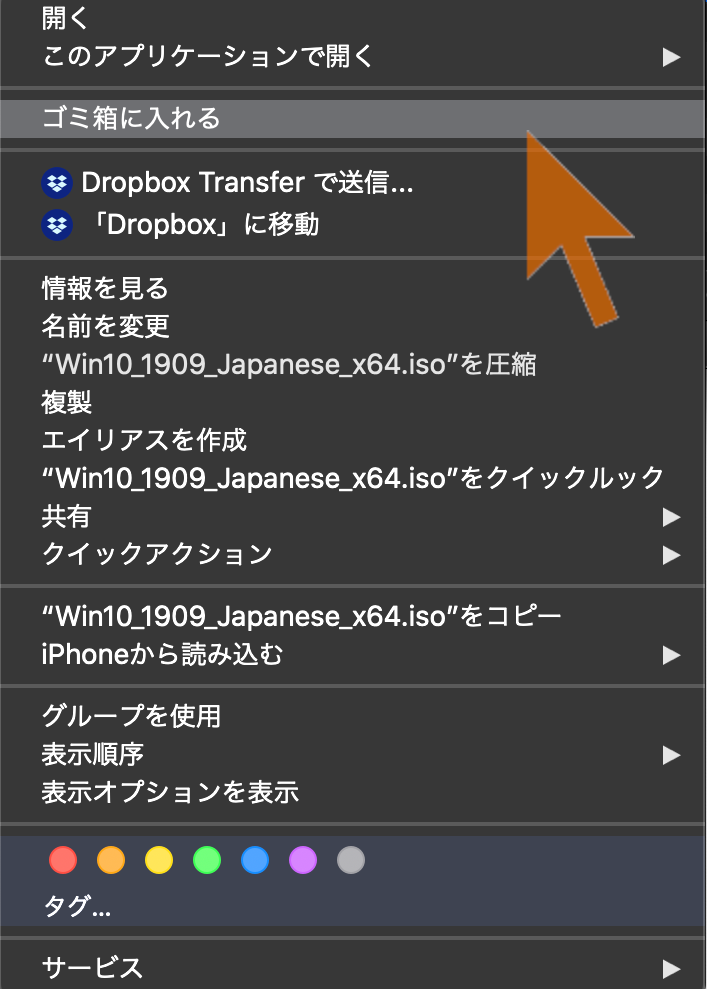Expand arrow next to クイックアクション
The image size is (707, 989).
[671, 555]
